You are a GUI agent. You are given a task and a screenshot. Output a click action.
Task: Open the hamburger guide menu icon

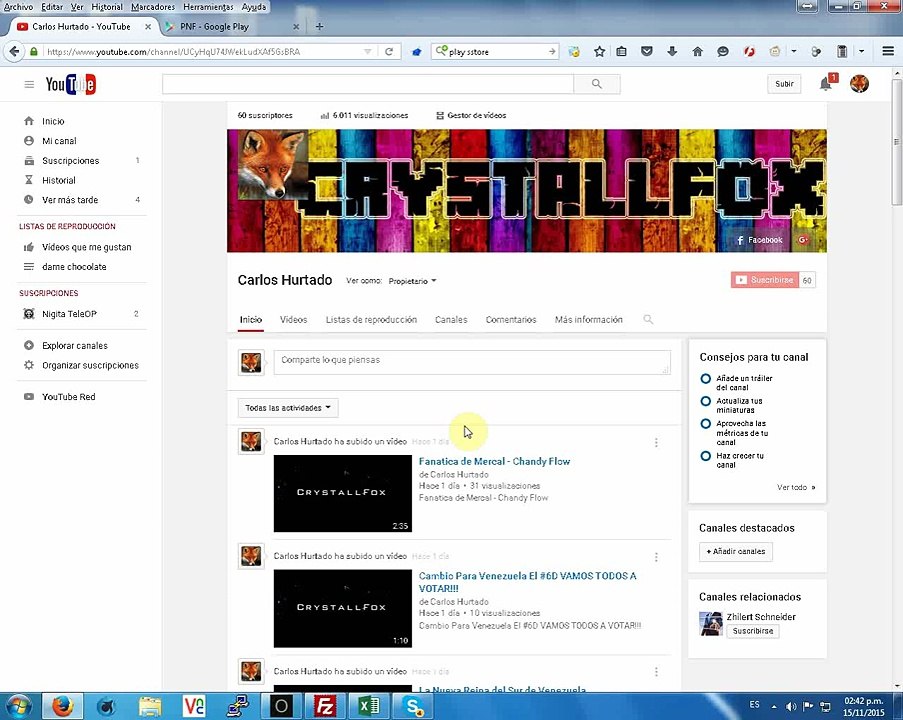coord(29,85)
